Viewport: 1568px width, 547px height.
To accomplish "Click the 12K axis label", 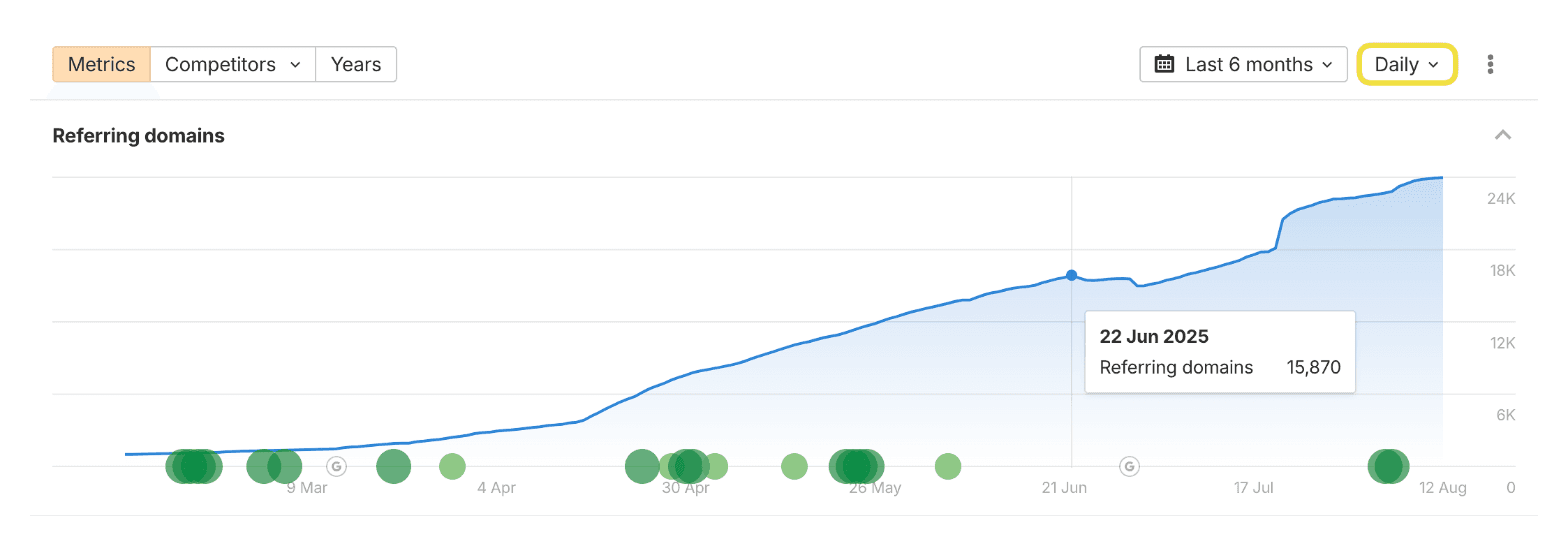I will pyautogui.click(x=1501, y=343).
